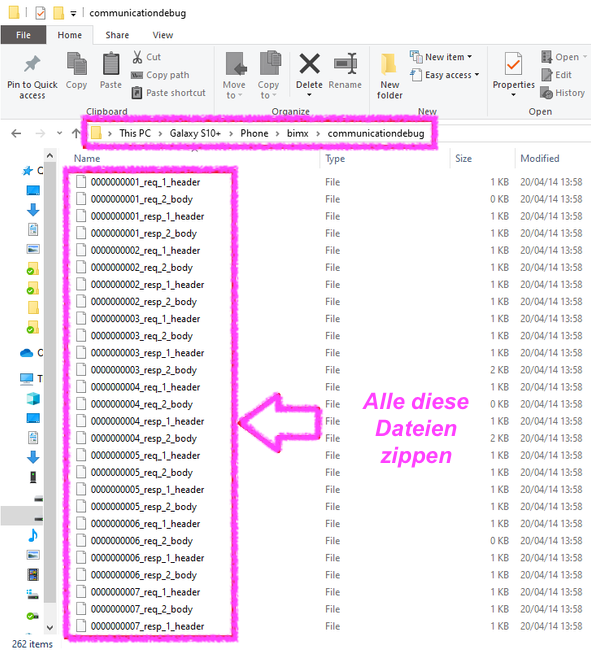
Task: Expand the Delete options arrow
Action: tap(309, 95)
